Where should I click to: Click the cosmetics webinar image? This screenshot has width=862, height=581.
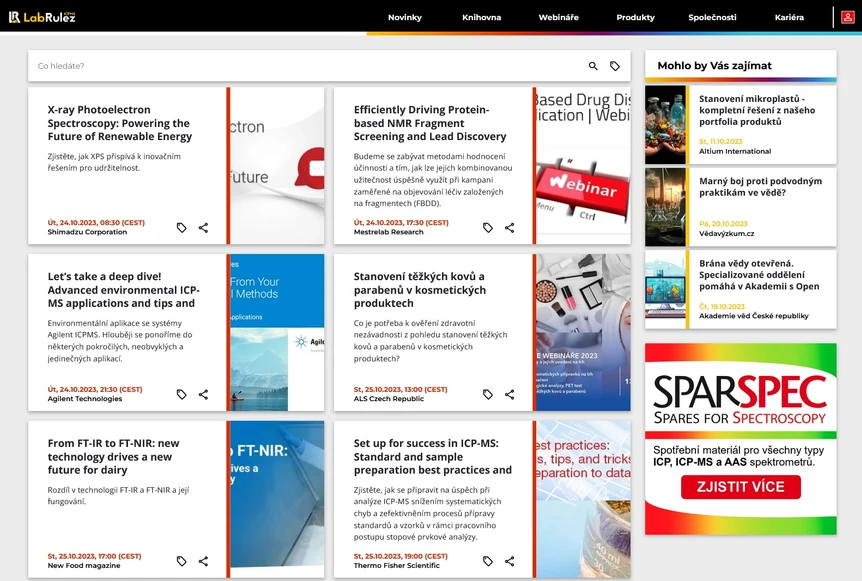coord(583,332)
